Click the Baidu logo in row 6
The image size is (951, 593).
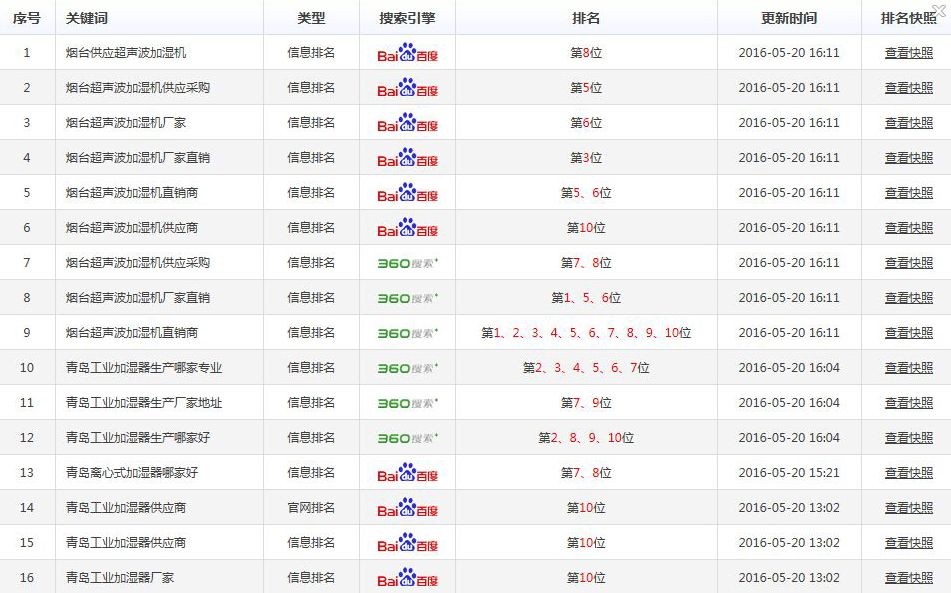pos(407,228)
